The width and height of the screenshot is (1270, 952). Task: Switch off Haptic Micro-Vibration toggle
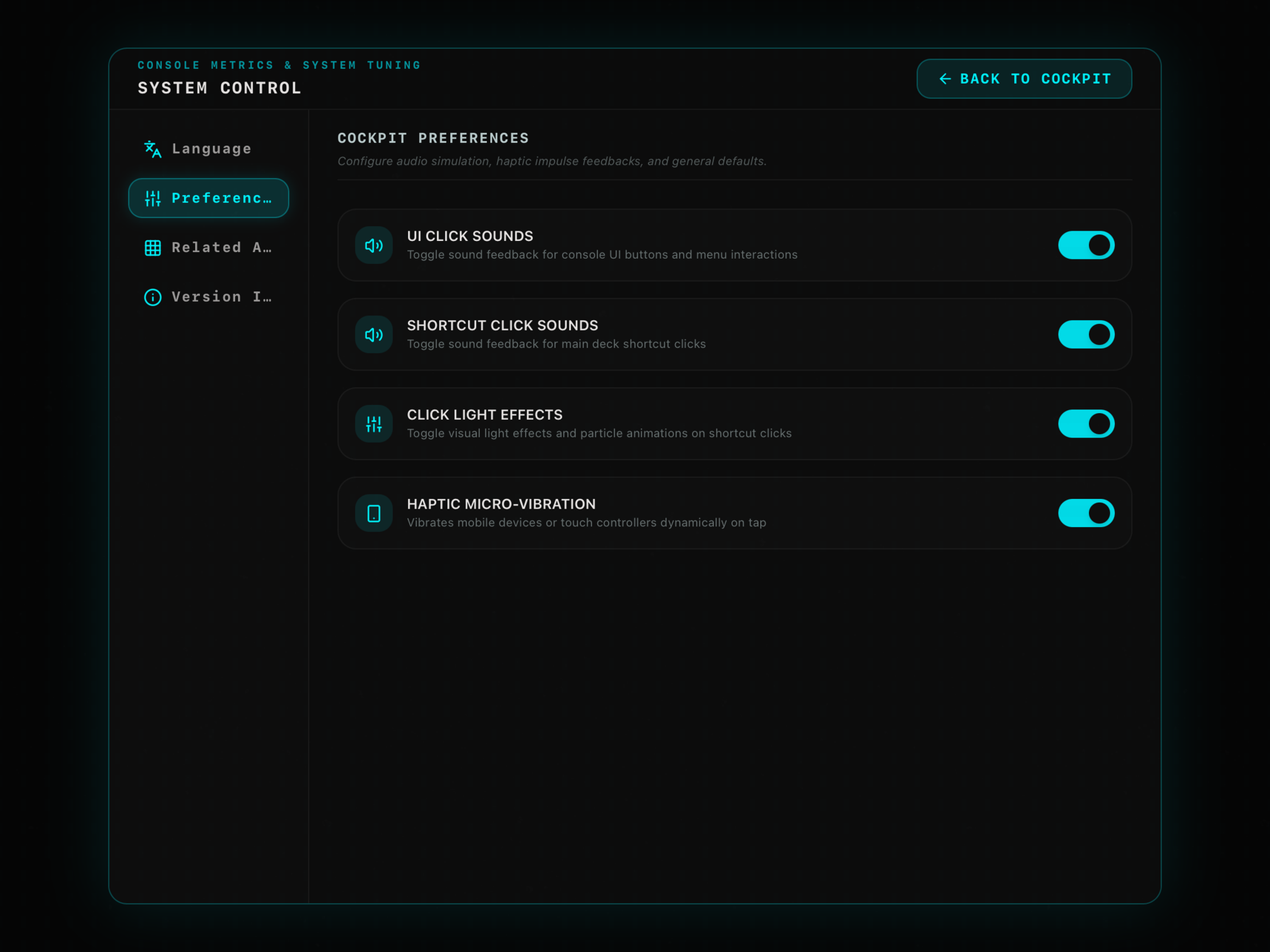[x=1086, y=513]
